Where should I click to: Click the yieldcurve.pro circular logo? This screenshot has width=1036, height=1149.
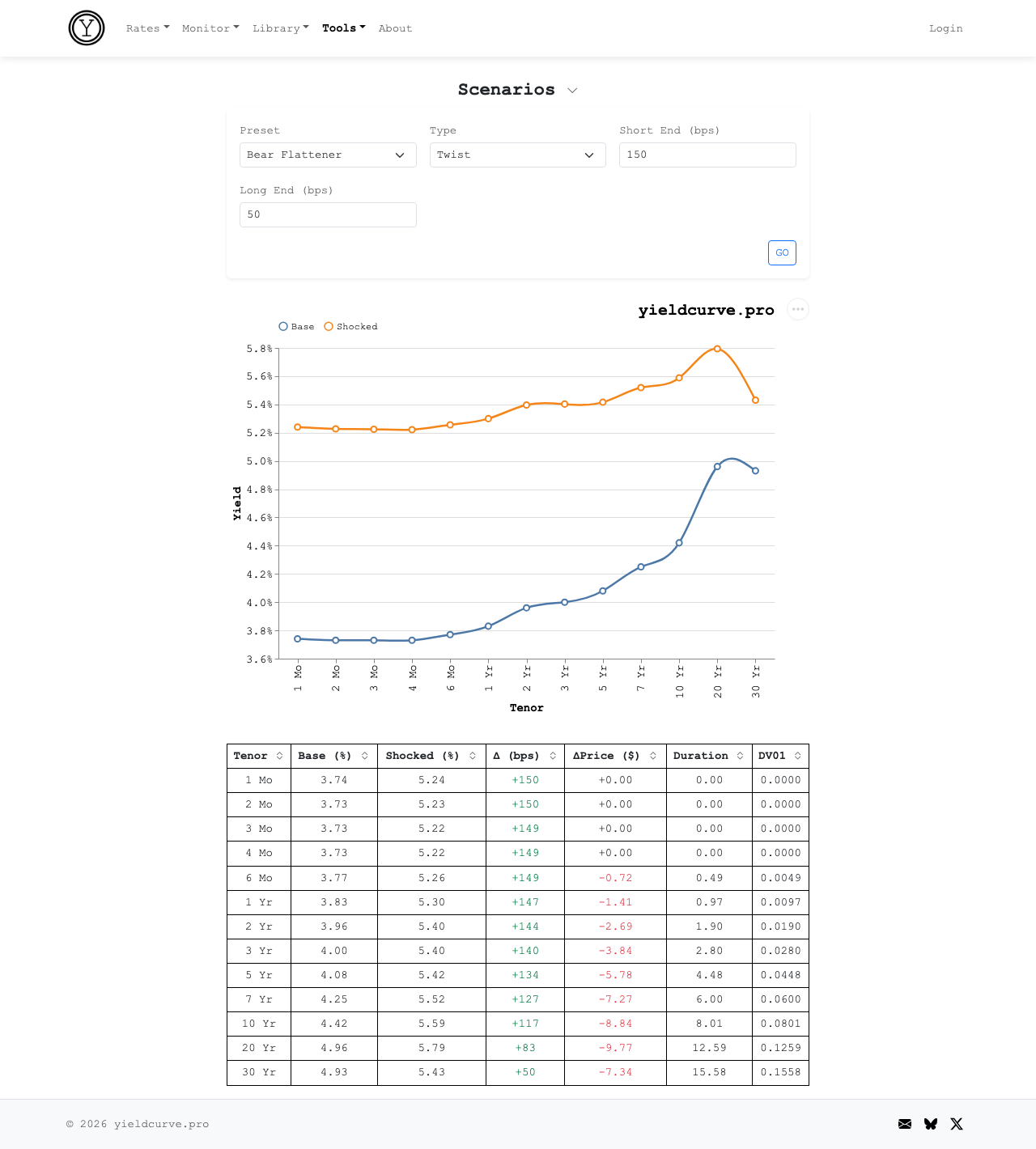pos(87,28)
